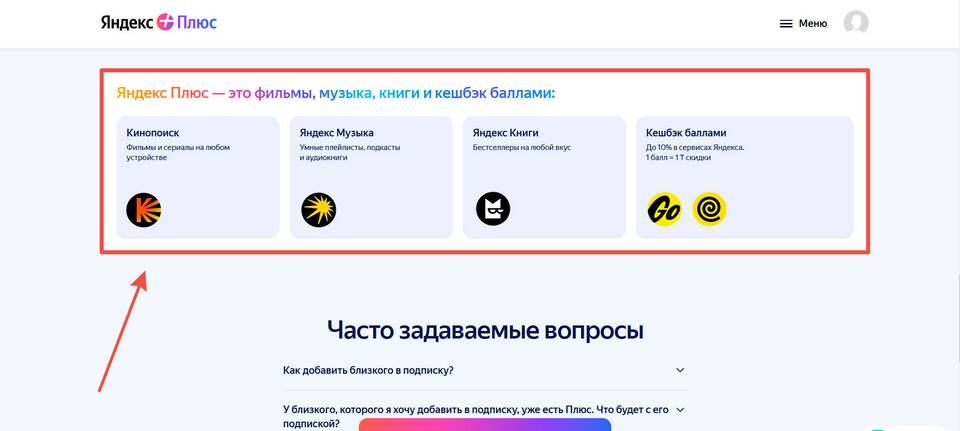The width and height of the screenshot is (960, 431).
Task: Open the Яндекс Книги card
Action: (x=544, y=177)
